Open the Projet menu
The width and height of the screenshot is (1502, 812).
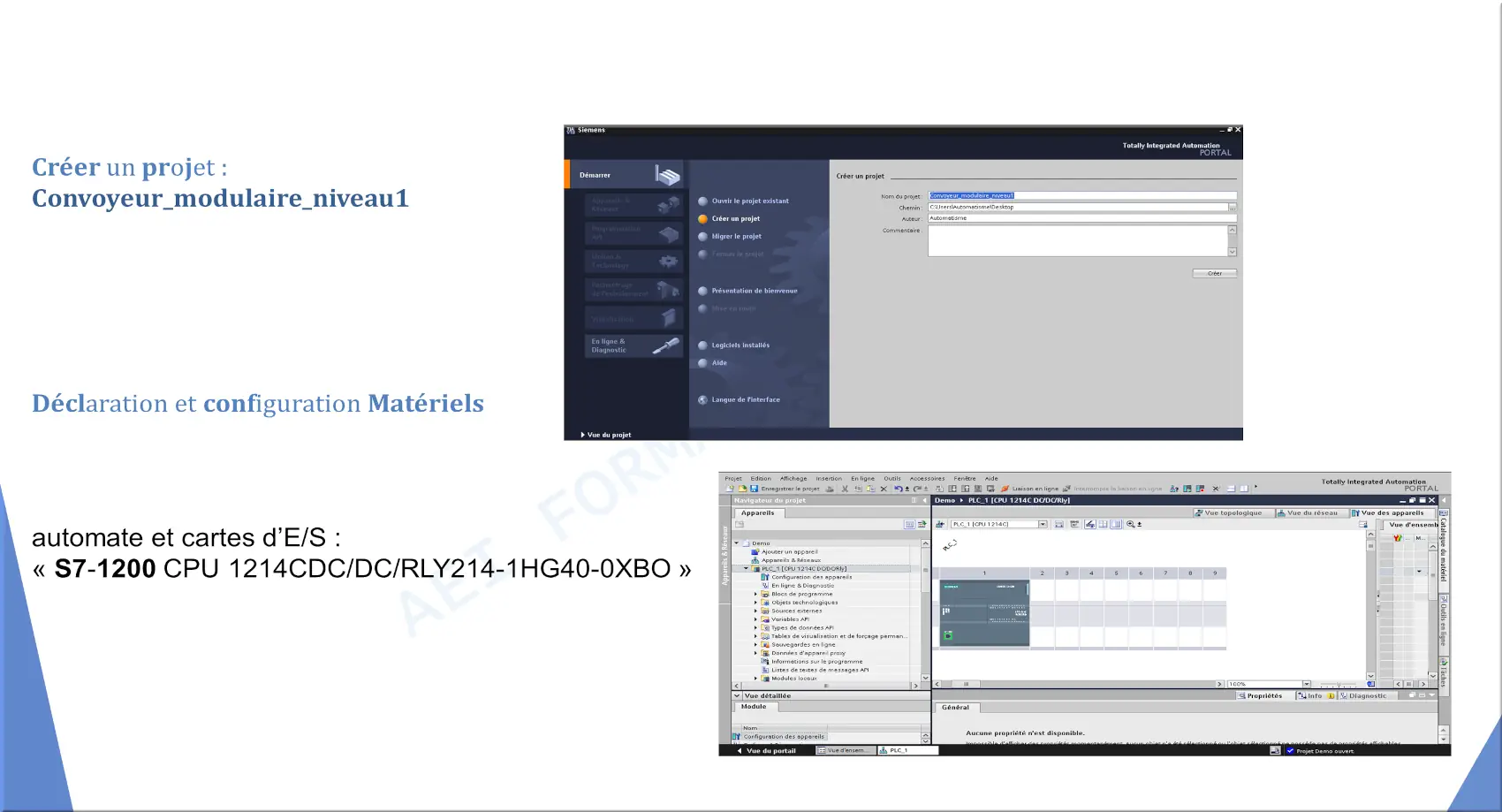pyautogui.click(x=733, y=478)
